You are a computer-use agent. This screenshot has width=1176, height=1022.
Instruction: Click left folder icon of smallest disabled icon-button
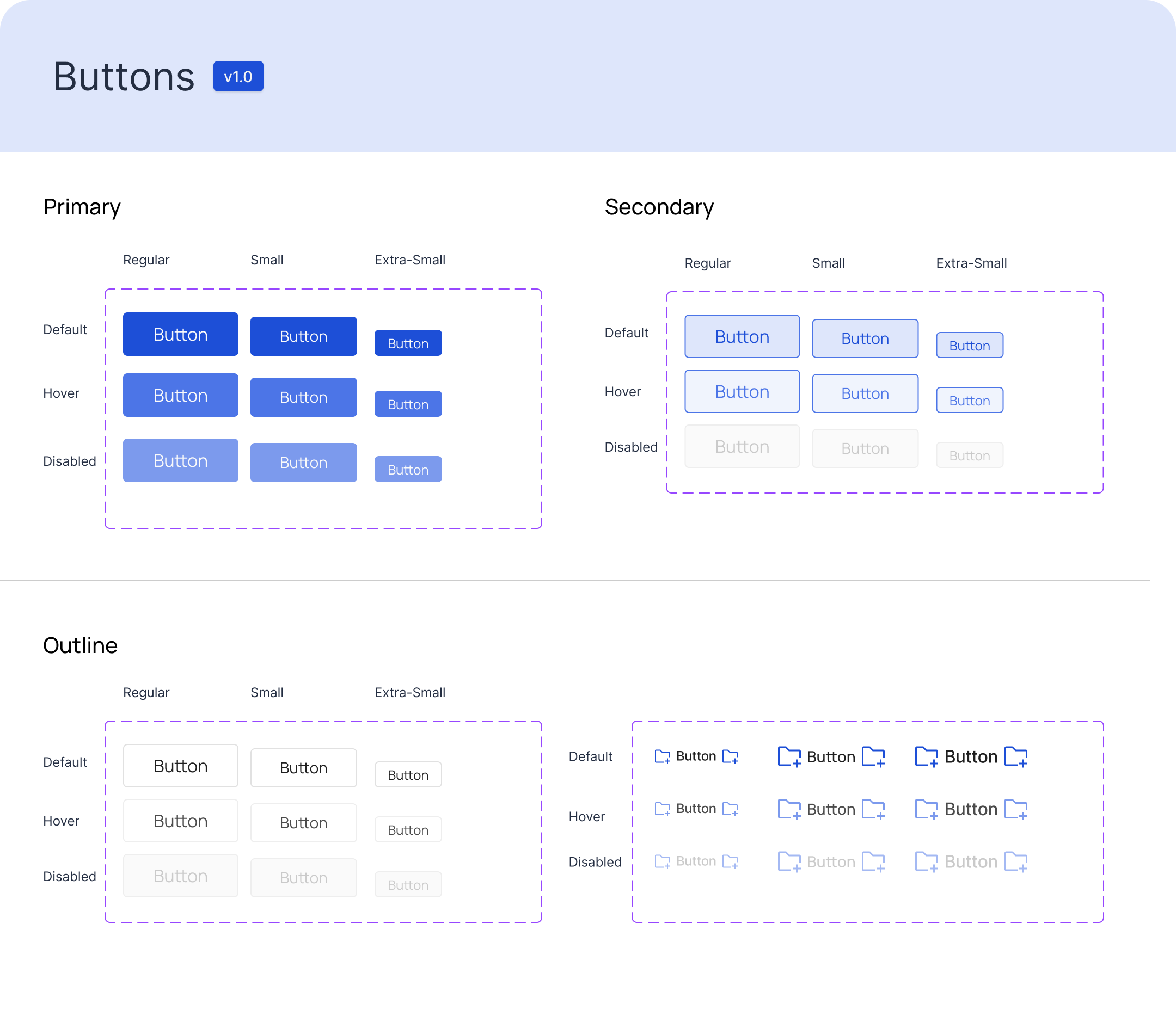[662, 861]
